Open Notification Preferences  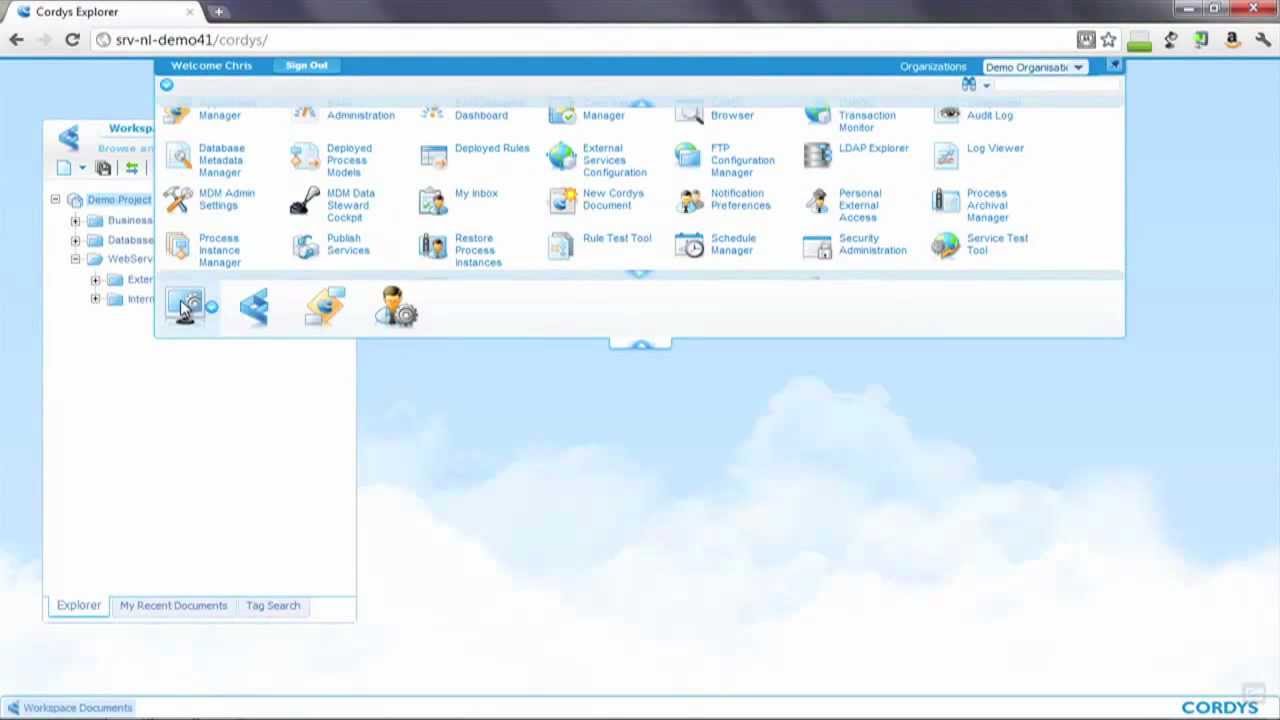pos(689,200)
